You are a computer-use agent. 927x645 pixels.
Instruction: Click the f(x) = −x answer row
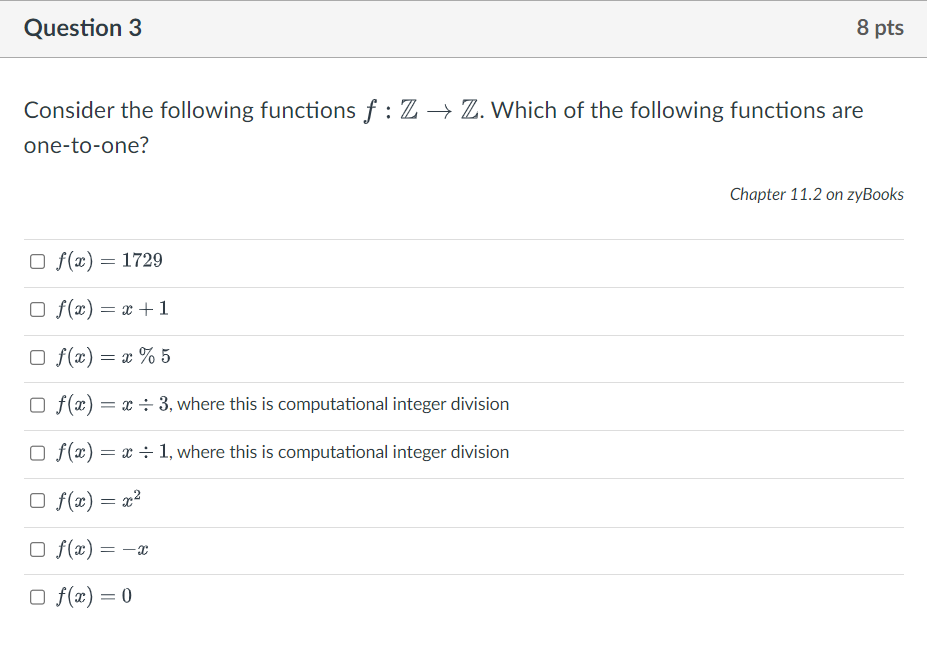coord(103,548)
